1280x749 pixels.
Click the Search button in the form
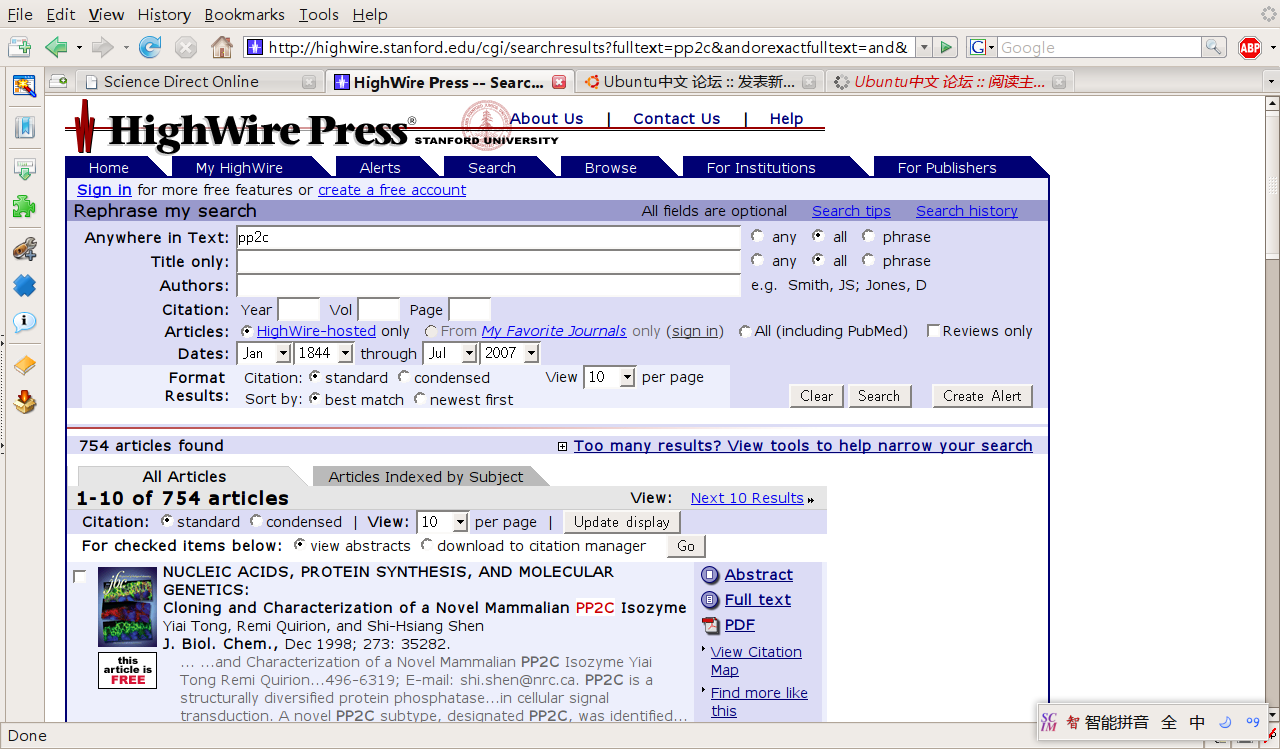point(879,396)
